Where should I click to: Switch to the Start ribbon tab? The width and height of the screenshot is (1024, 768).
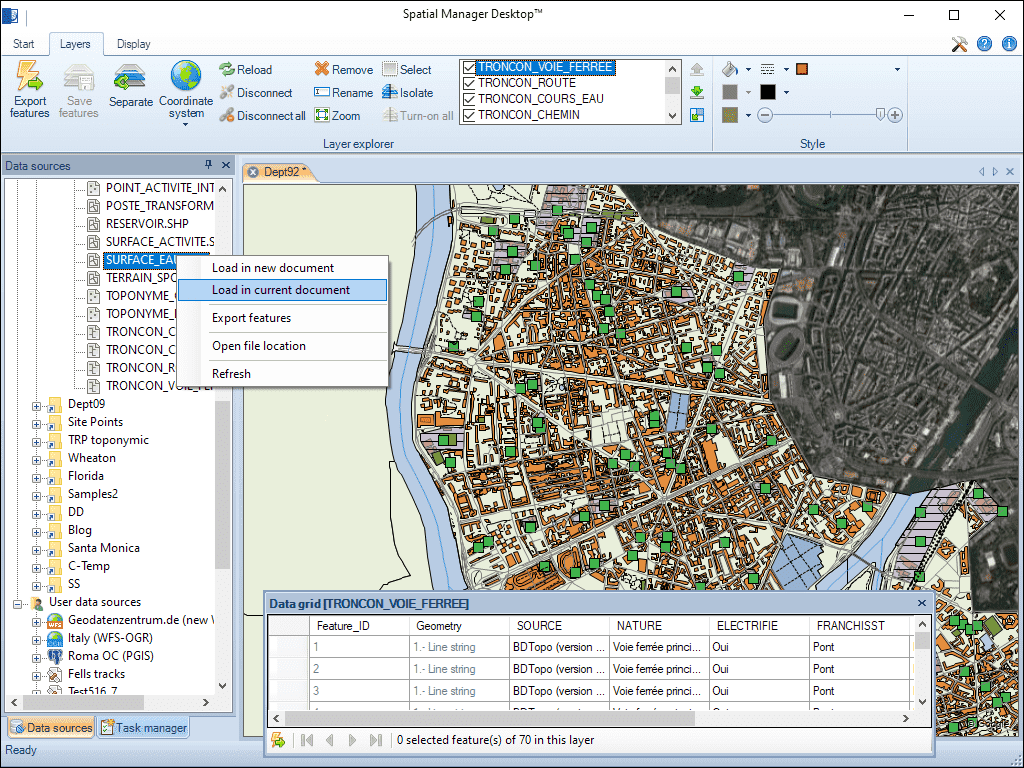[x=24, y=44]
